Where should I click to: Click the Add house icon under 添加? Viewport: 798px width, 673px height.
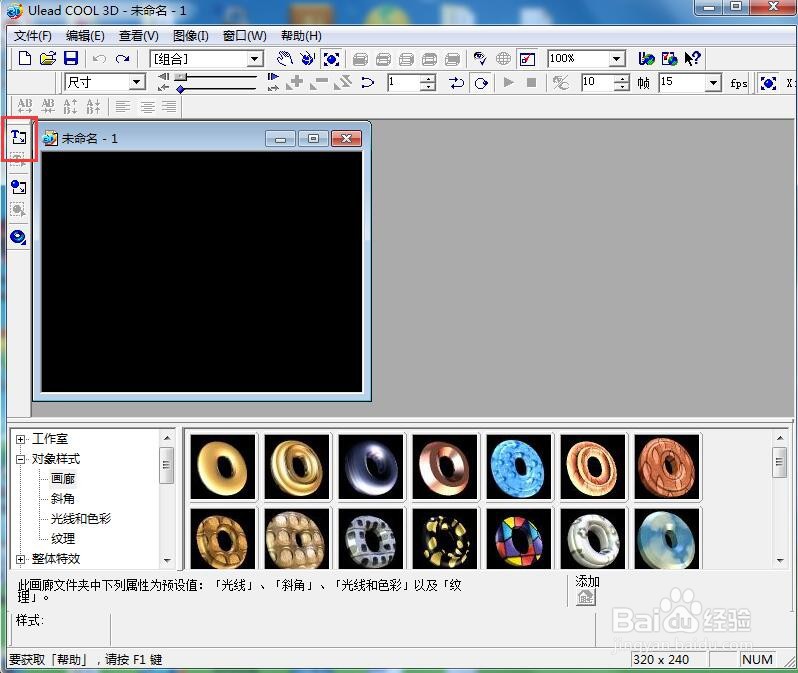586,597
